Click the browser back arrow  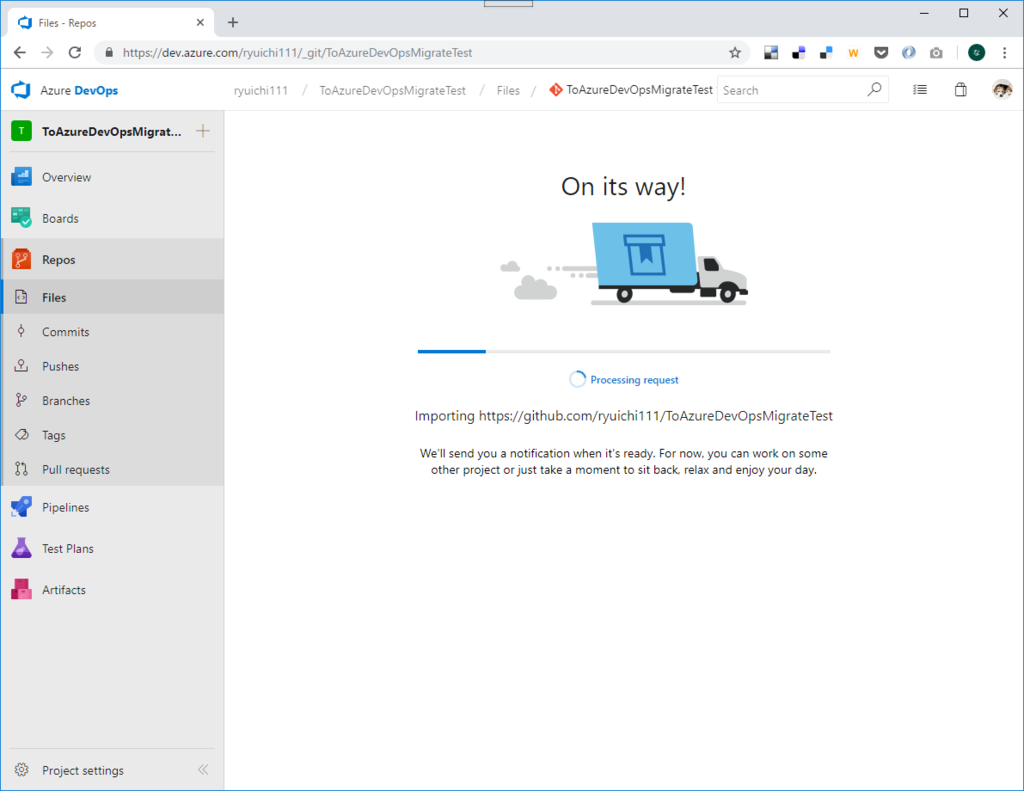pos(20,52)
